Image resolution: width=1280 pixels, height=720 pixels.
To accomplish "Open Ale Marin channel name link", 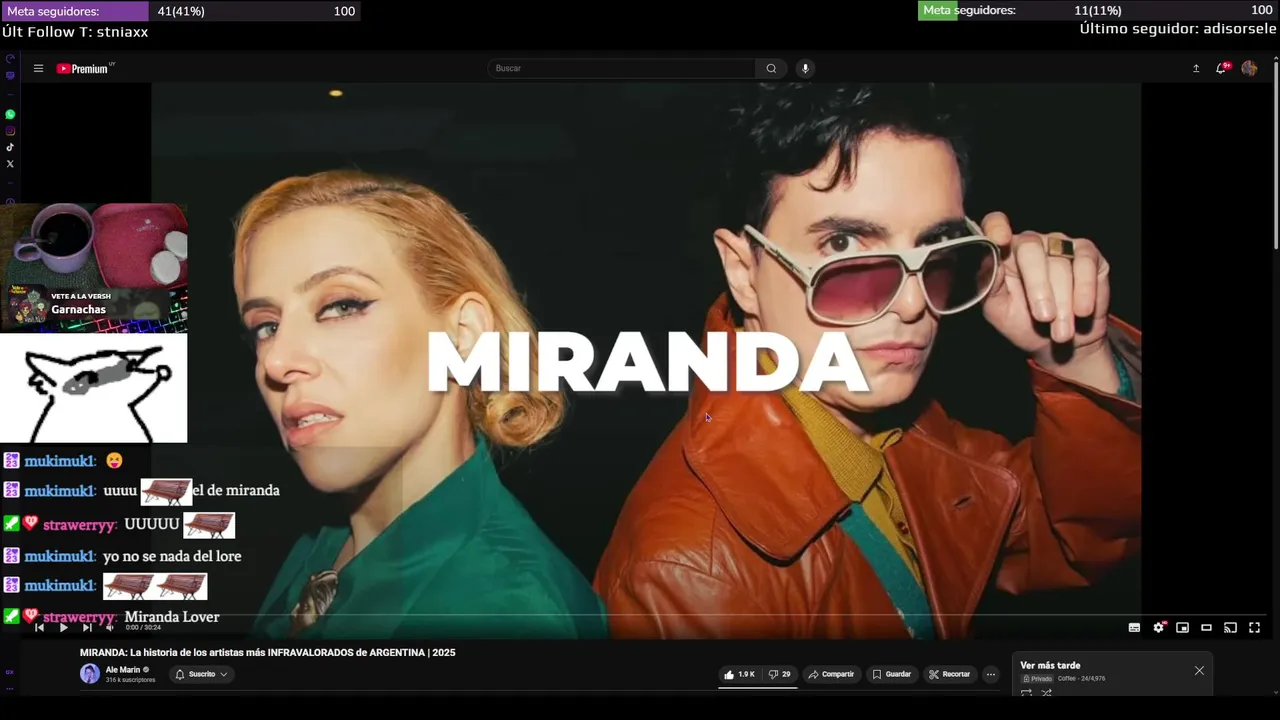I will click(x=123, y=670).
